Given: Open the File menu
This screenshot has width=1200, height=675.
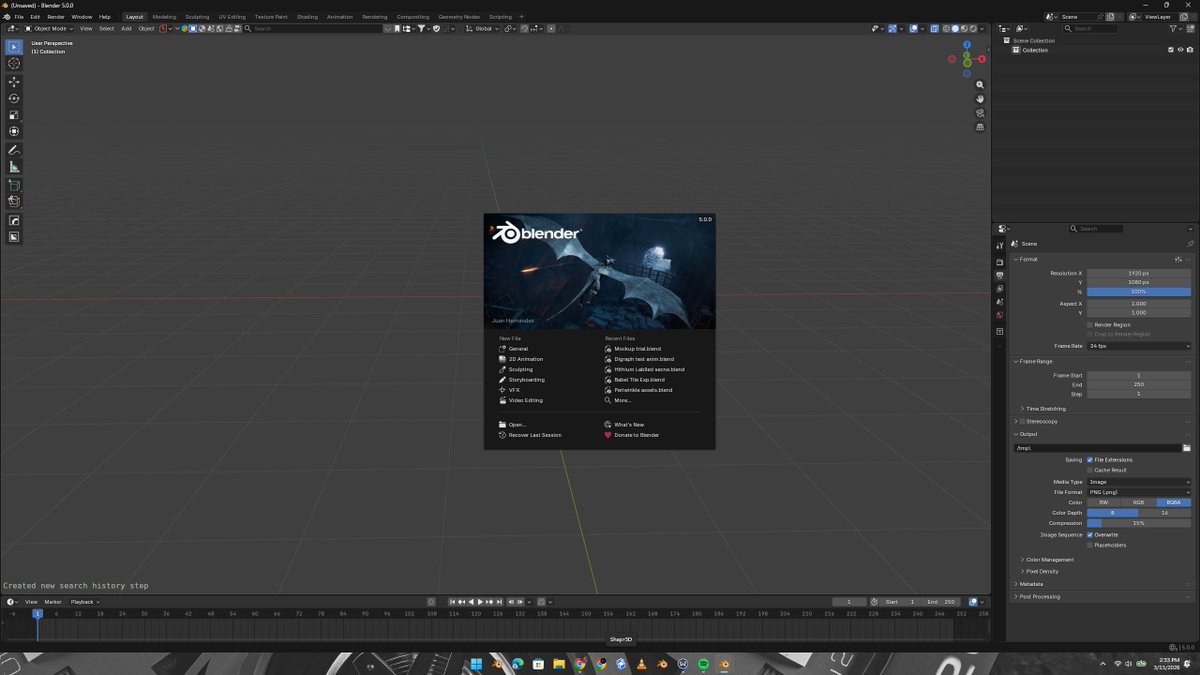Looking at the screenshot, I should click(19, 17).
